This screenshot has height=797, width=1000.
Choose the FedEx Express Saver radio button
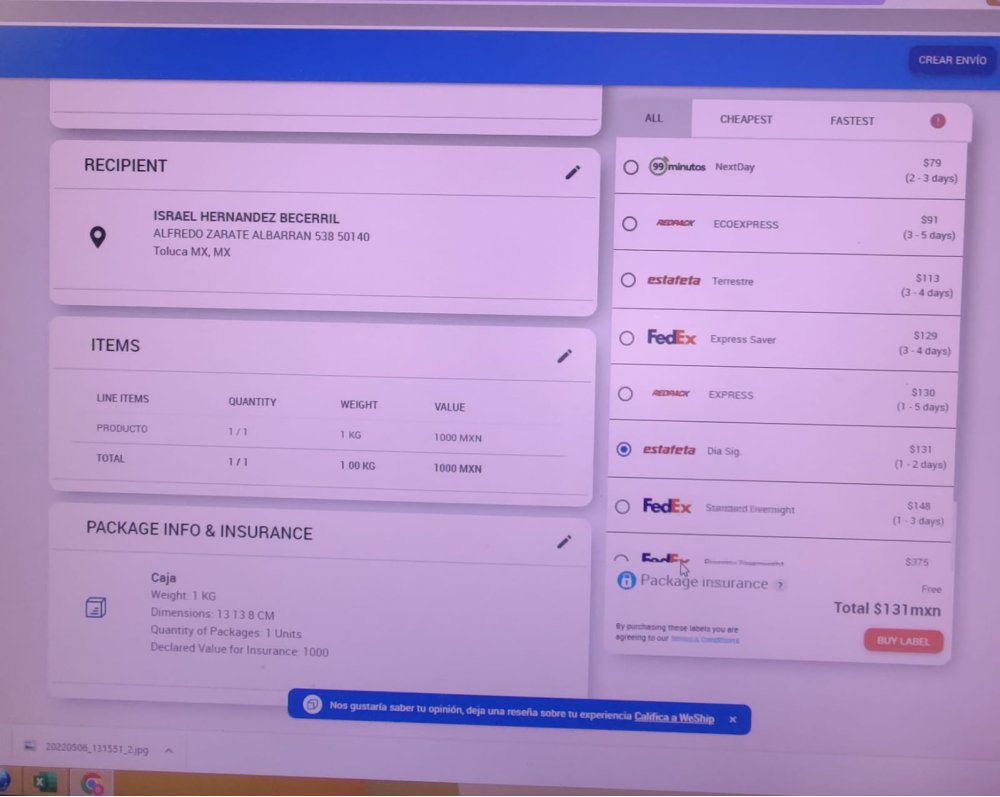tap(626, 338)
